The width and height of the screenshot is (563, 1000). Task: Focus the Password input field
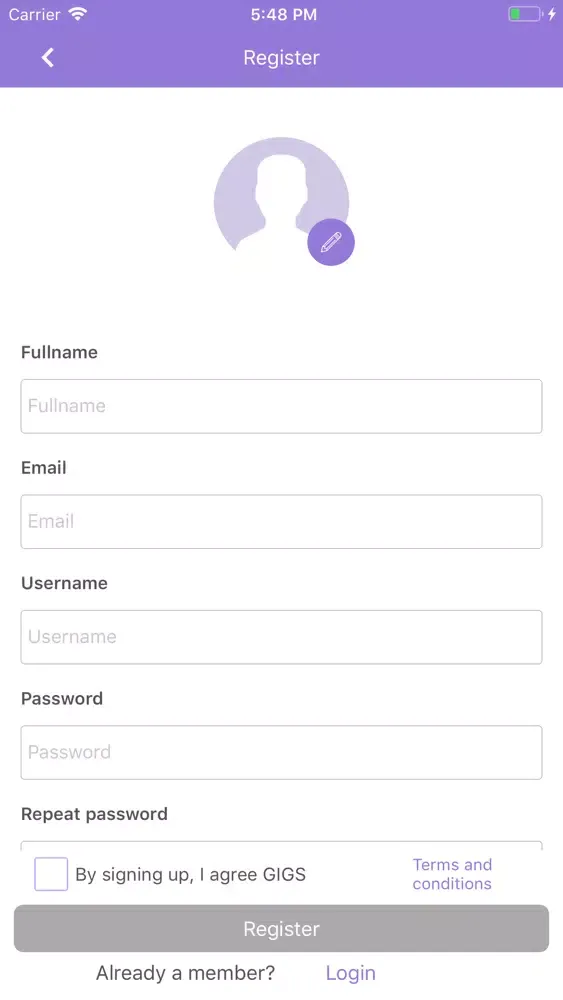[x=281, y=753]
